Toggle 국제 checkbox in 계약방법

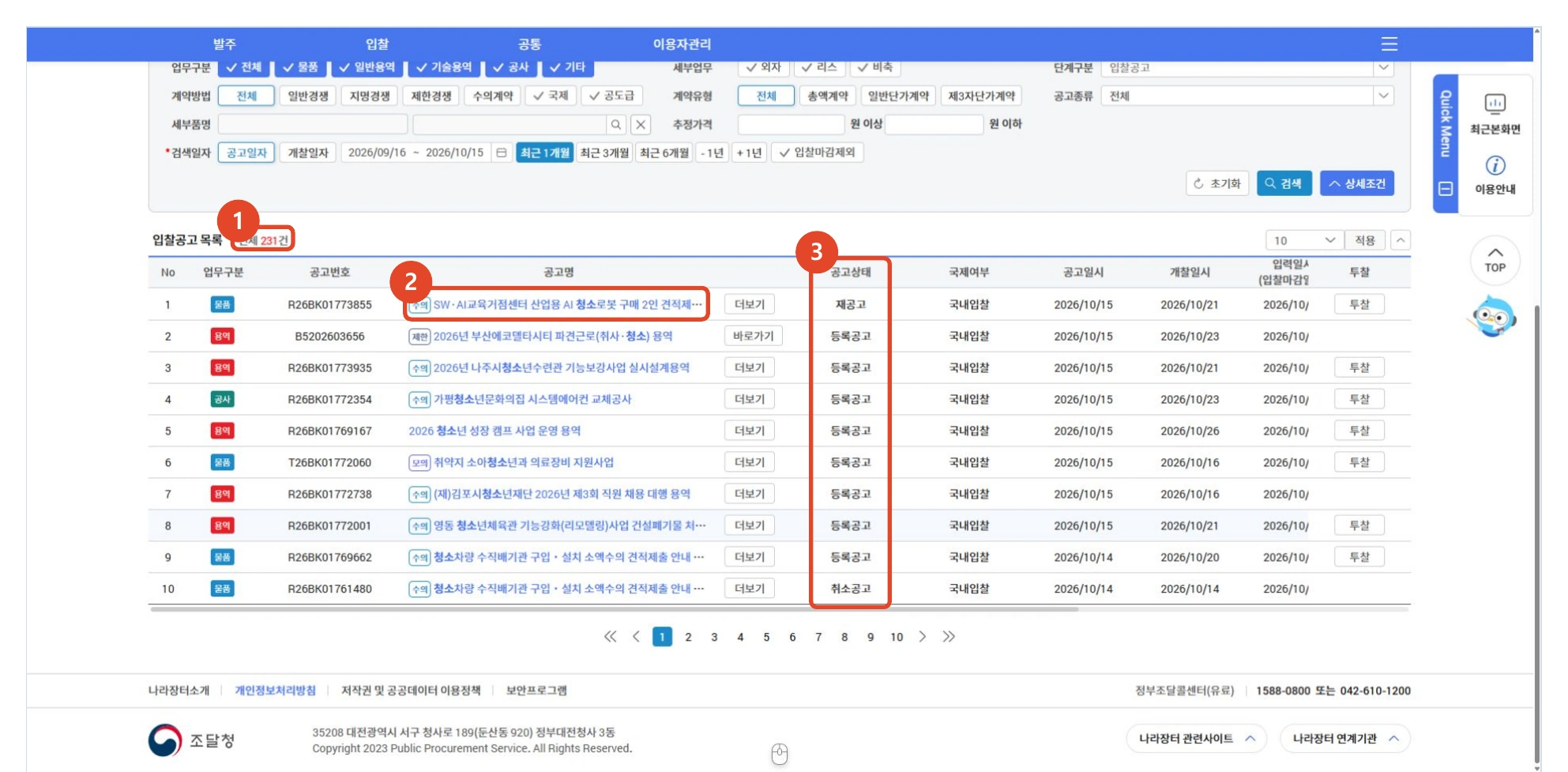click(551, 96)
